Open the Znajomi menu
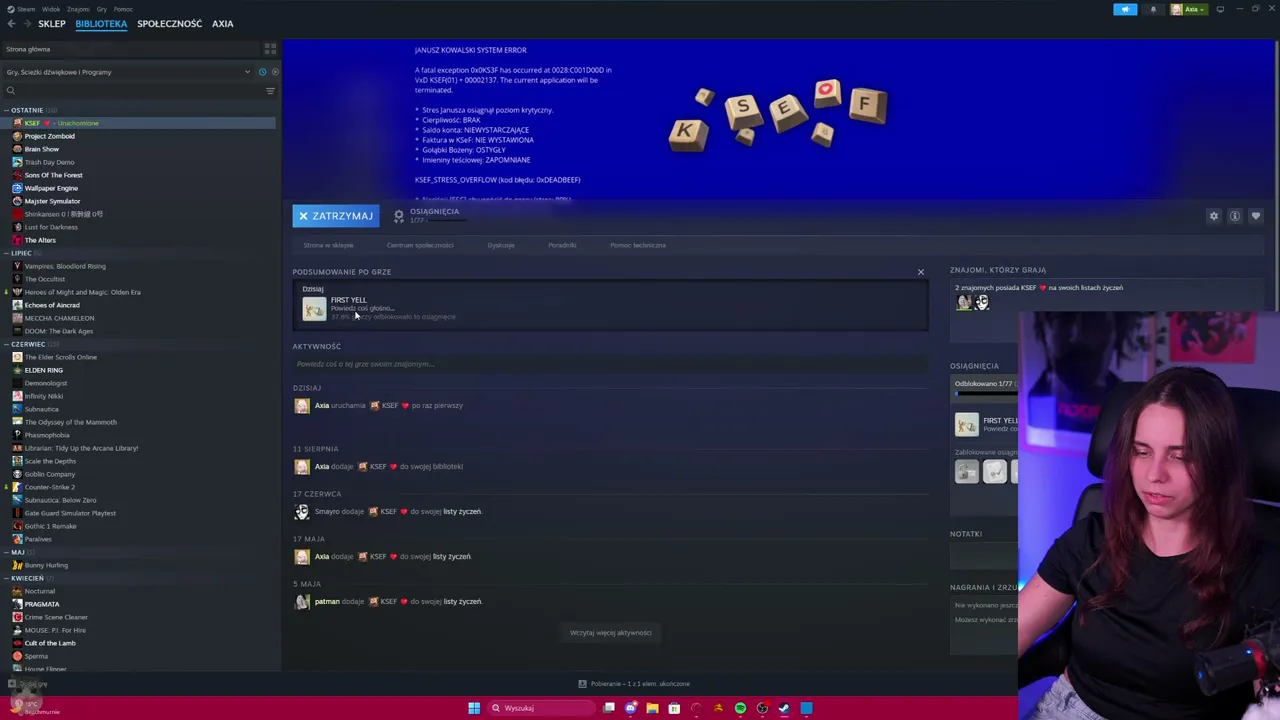1280x720 pixels. [78, 9]
